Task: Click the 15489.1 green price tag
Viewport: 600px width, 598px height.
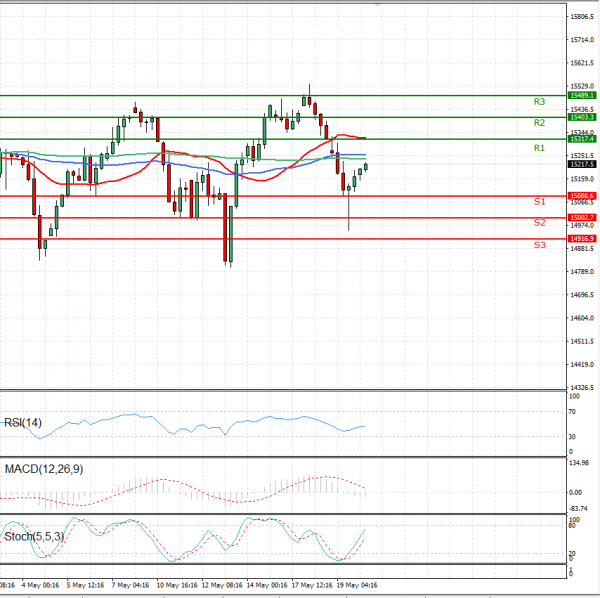Action: (582, 95)
